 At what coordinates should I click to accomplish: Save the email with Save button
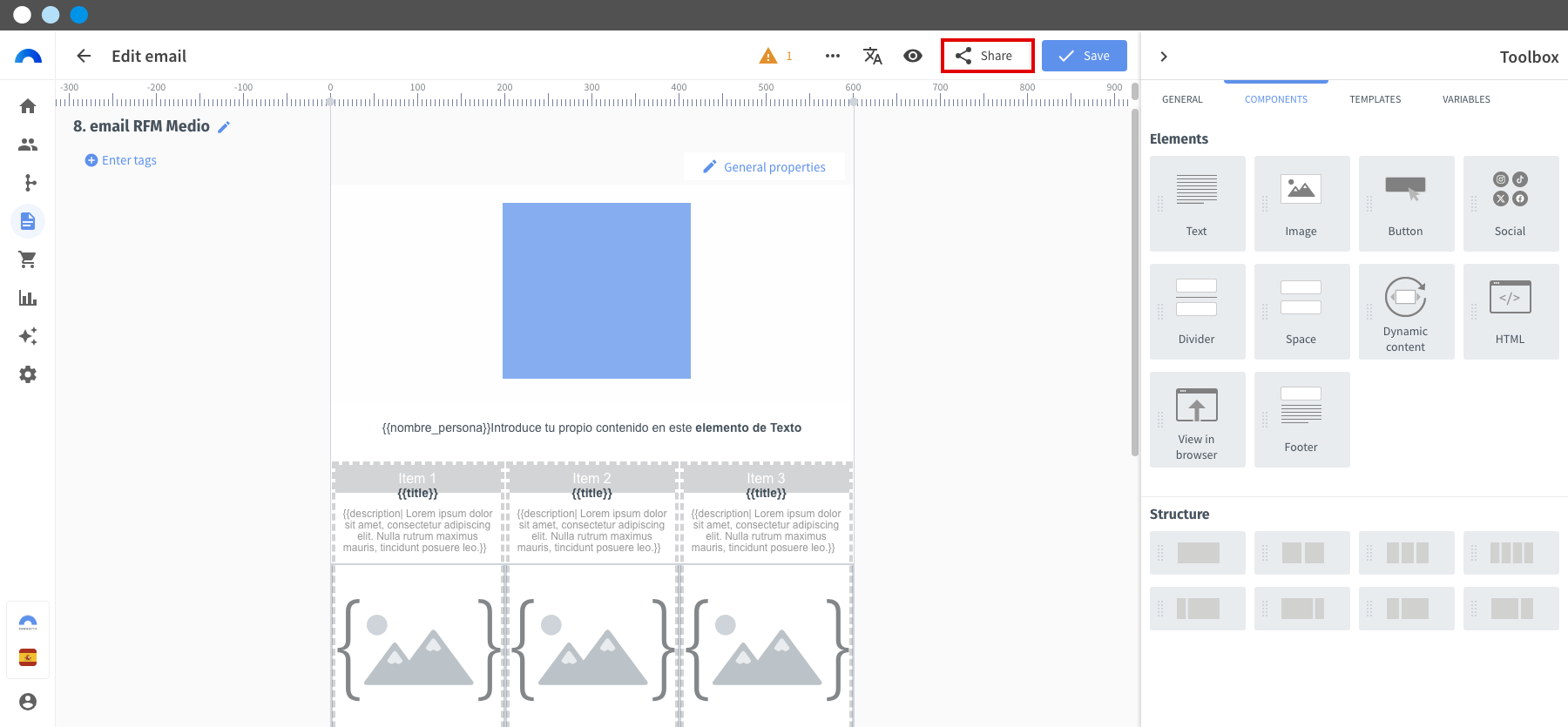pos(1084,56)
